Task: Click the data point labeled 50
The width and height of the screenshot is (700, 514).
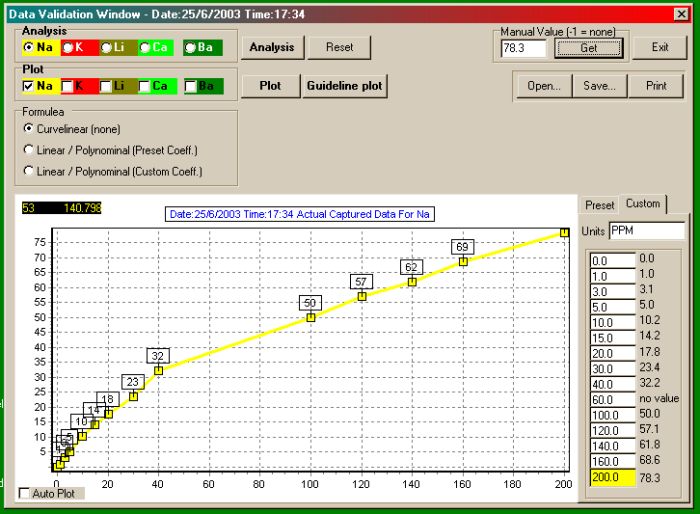Action: click(x=311, y=317)
